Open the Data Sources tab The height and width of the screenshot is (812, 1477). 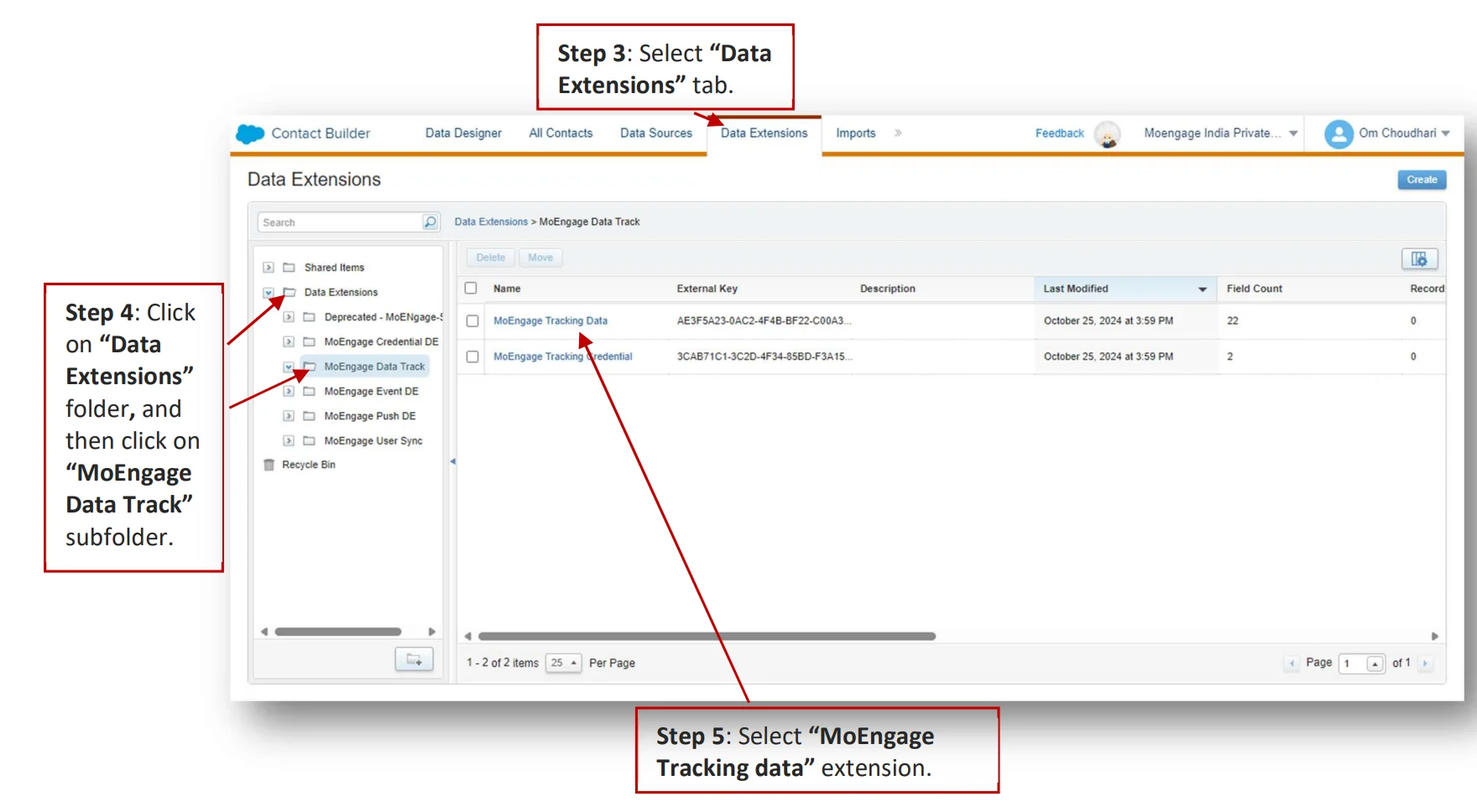click(656, 133)
